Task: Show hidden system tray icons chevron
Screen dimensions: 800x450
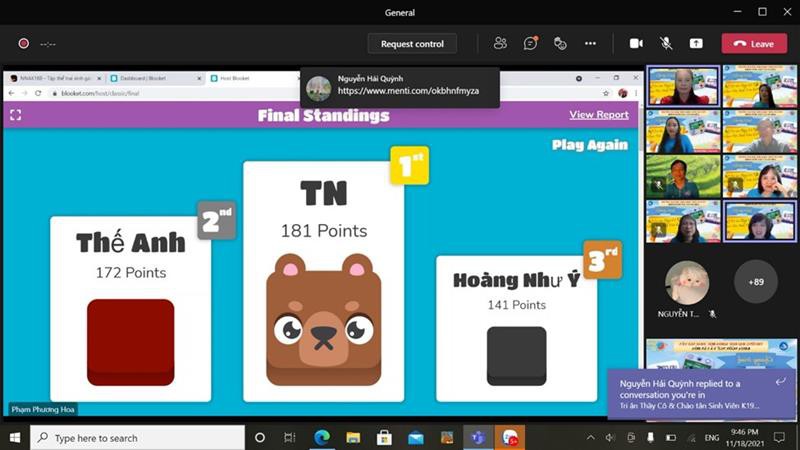Action: tap(590, 438)
